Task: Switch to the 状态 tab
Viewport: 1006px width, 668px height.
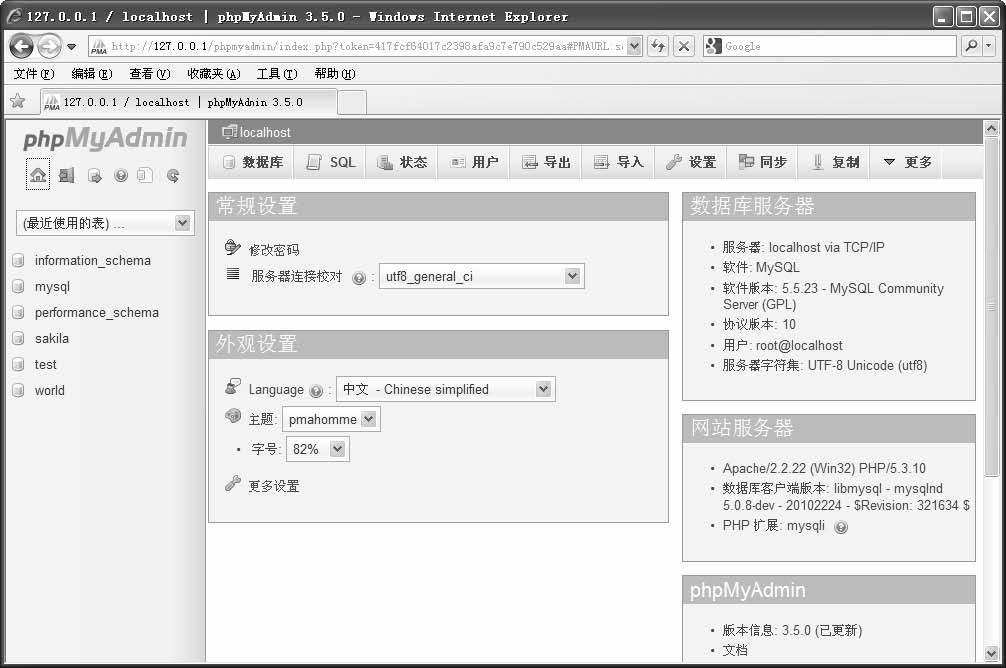Action: tap(402, 162)
